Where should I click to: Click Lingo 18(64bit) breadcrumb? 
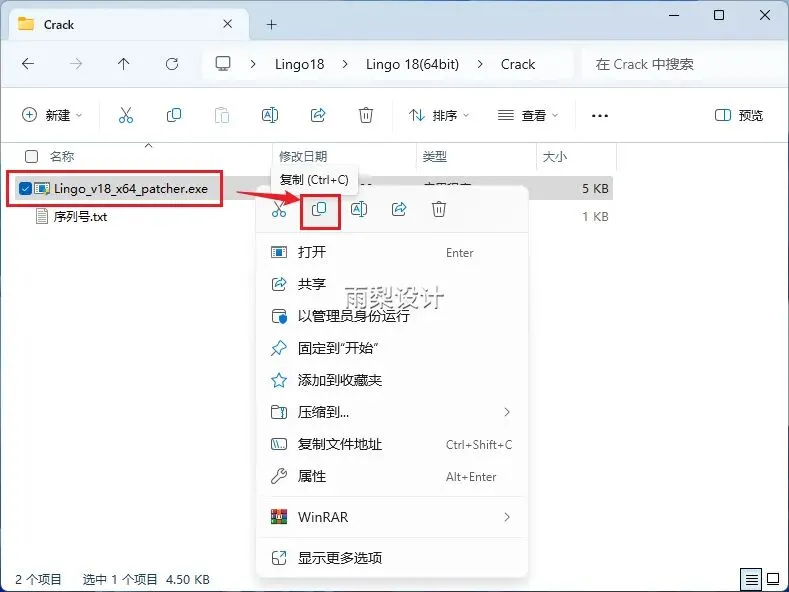coord(413,64)
